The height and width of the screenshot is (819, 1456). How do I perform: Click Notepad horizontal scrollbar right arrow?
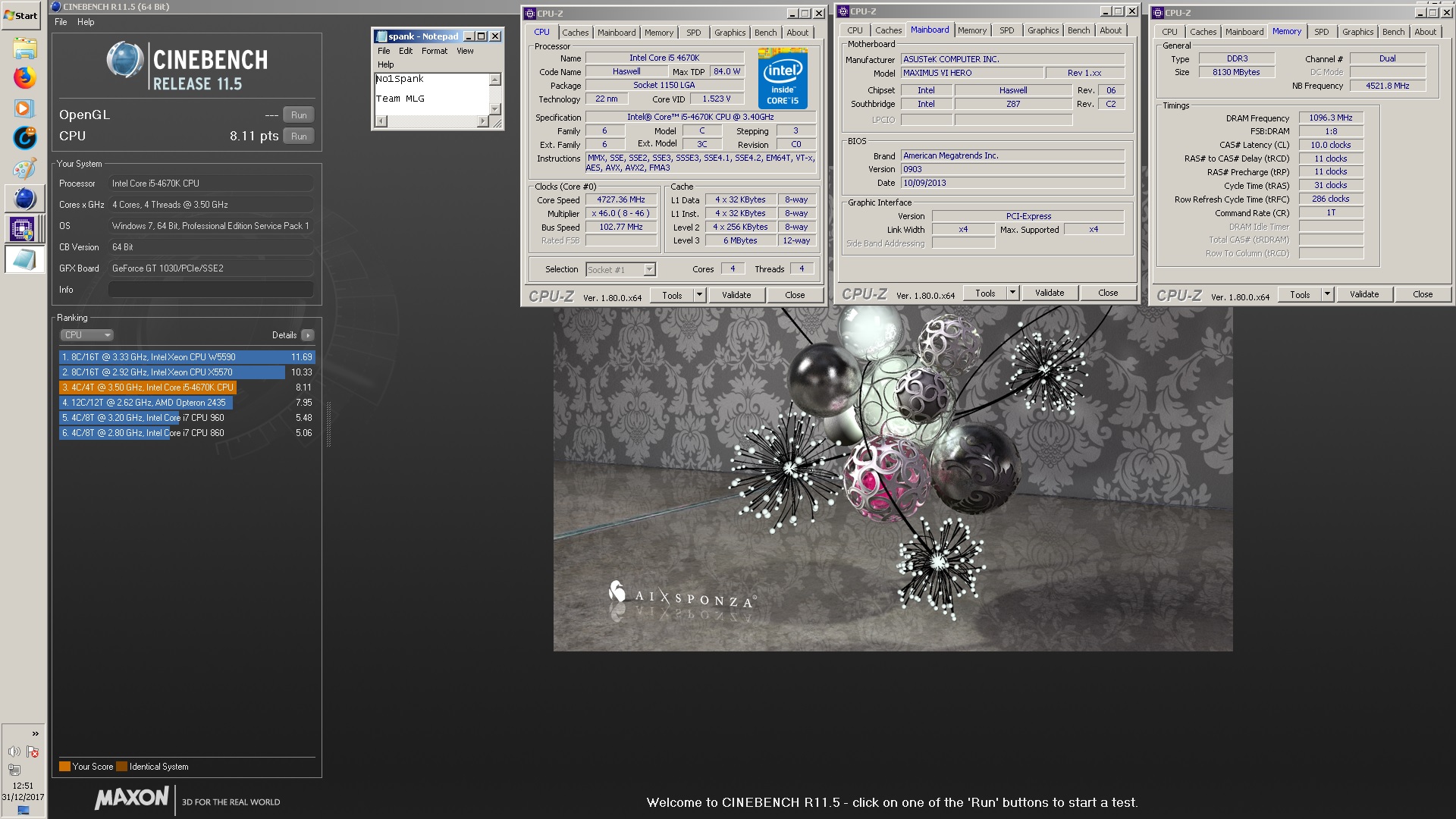[x=482, y=121]
